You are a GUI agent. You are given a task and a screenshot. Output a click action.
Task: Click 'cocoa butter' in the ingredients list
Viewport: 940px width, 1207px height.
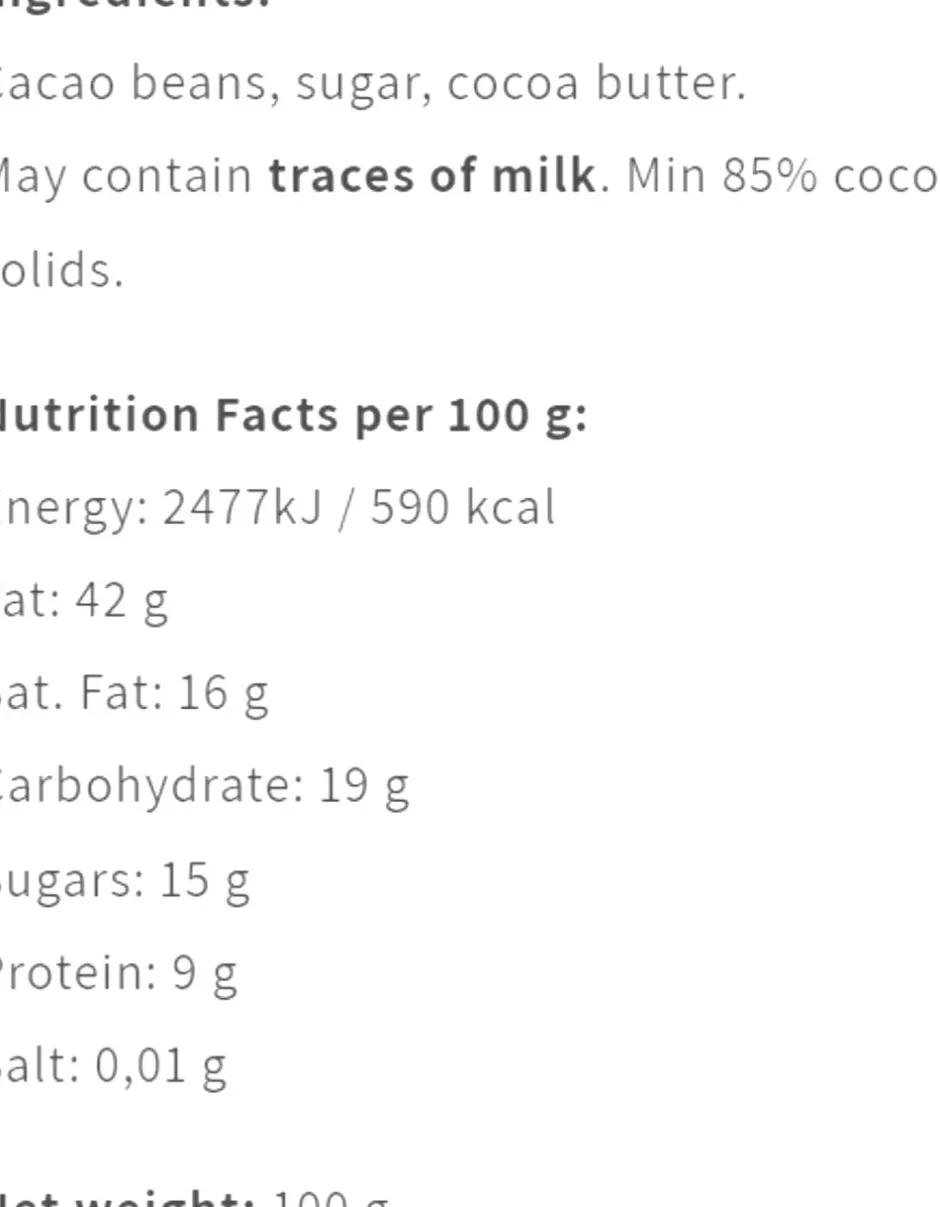pyautogui.click(x=596, y=84)
